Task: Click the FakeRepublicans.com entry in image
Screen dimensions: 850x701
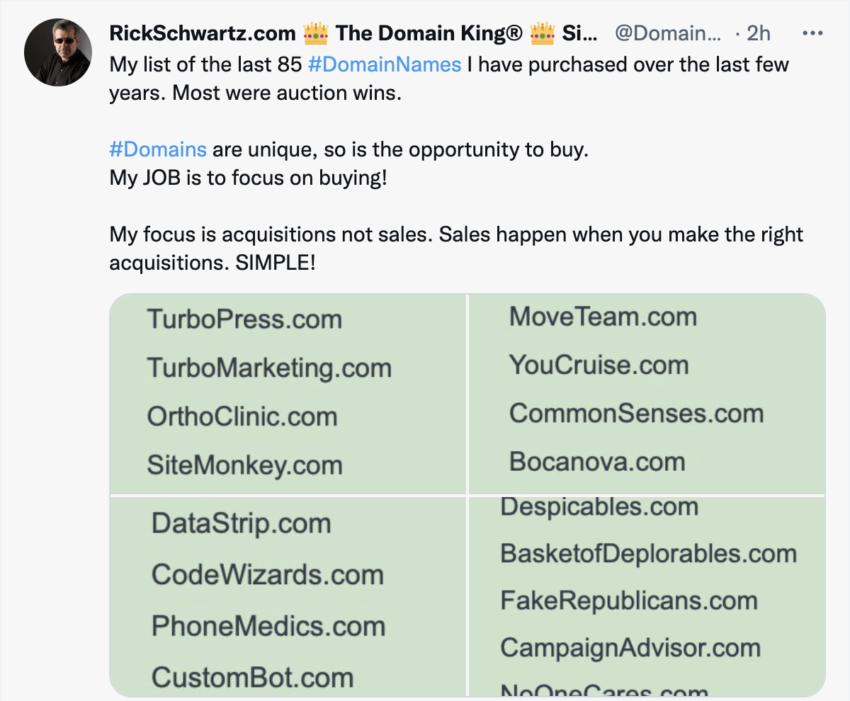Action: [629, 601]
